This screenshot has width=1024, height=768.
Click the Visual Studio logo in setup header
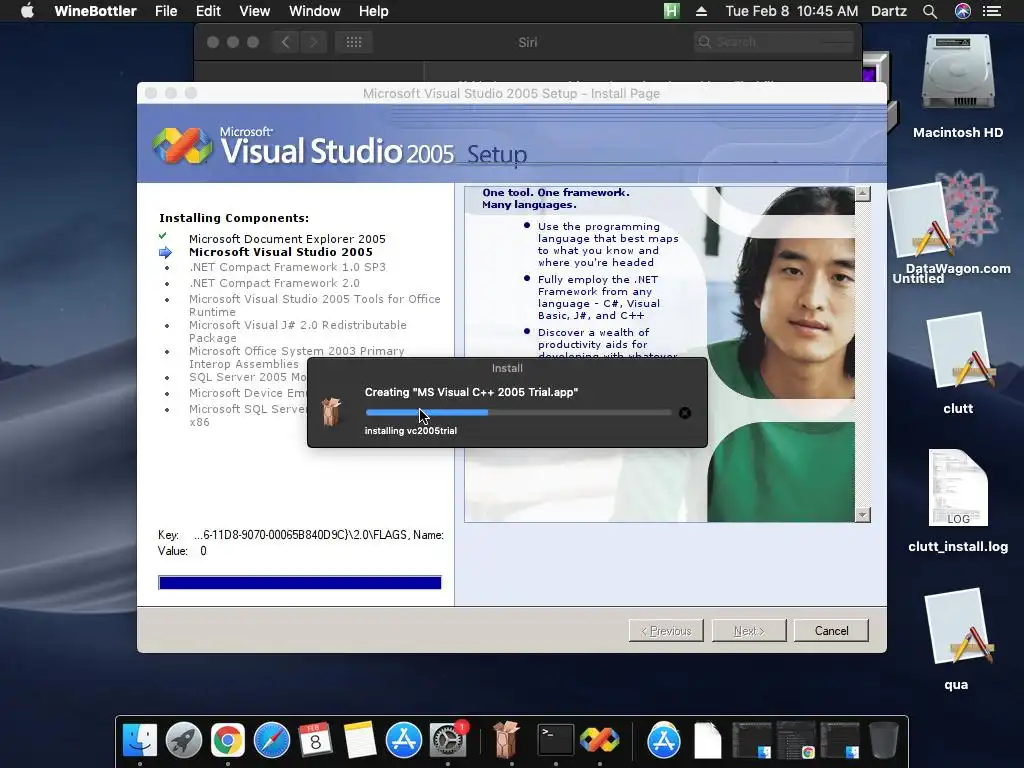(182, 145)
